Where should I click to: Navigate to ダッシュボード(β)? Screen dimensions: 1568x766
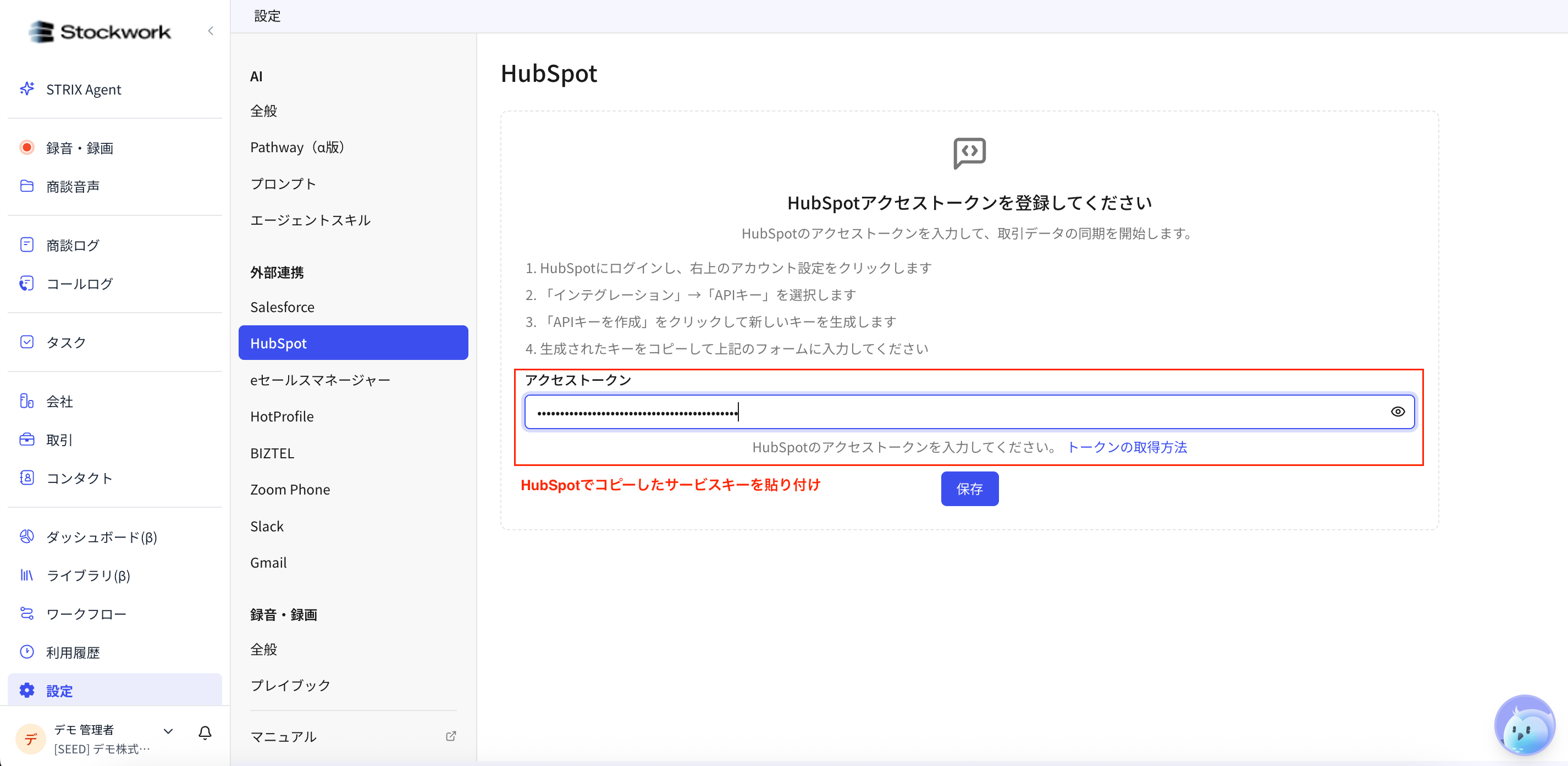tap(102, 537)
